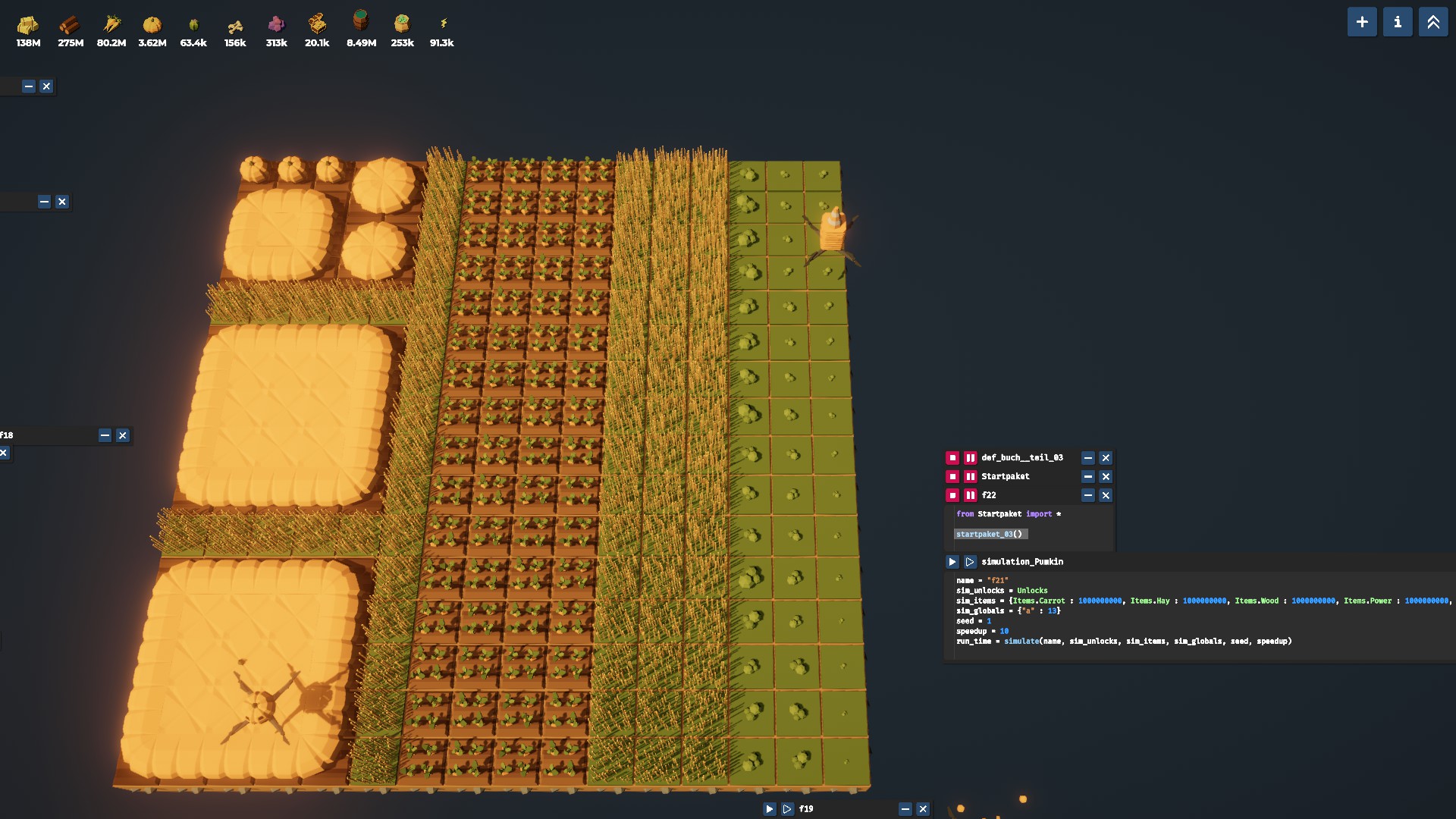Click the power lightning bolt icon
The image size is (1456, 819).
pyautogui.click(x=443, y=24)
